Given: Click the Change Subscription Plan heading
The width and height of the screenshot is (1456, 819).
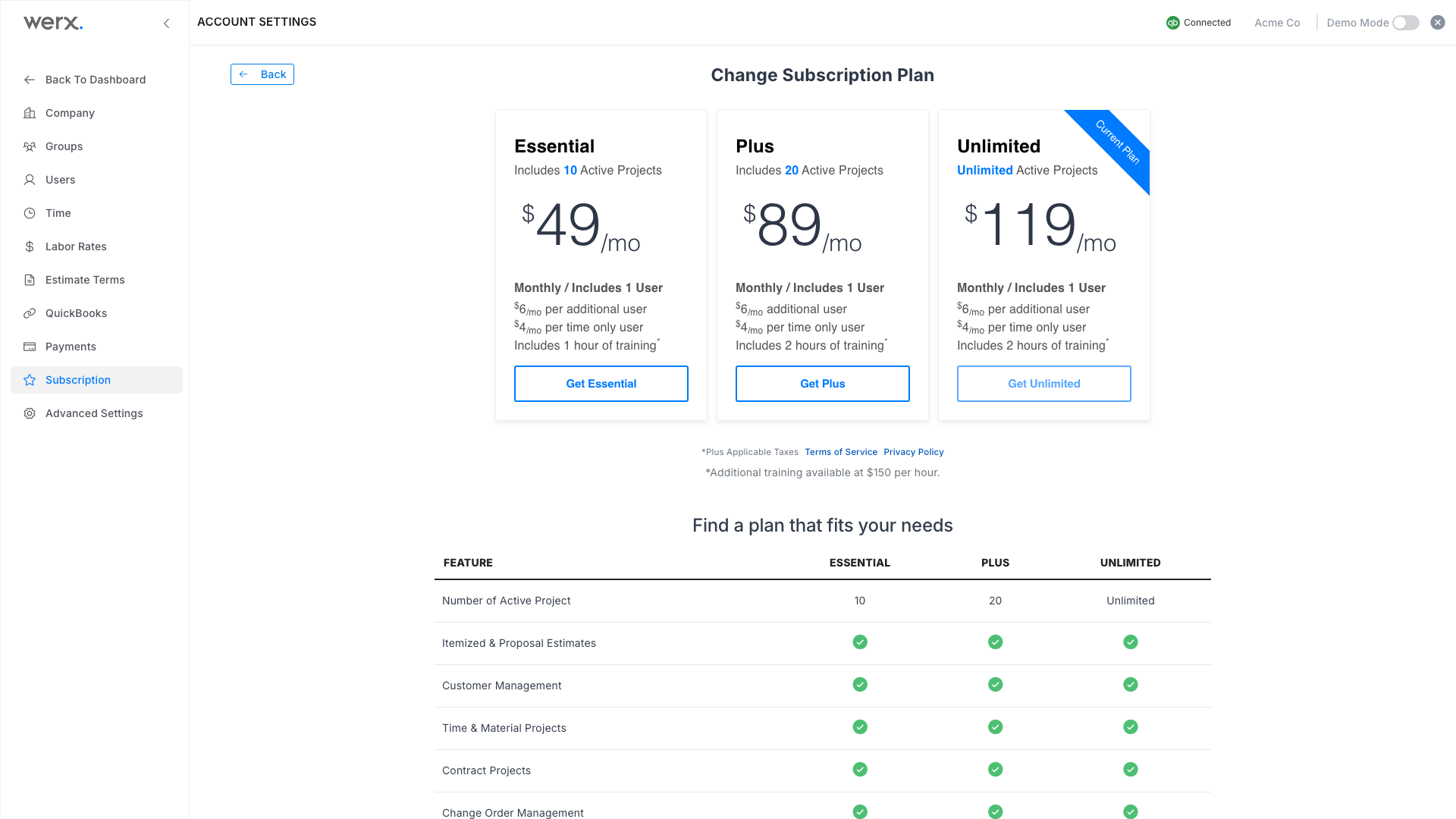Looking at the screenshot, I should pos(823,75).
